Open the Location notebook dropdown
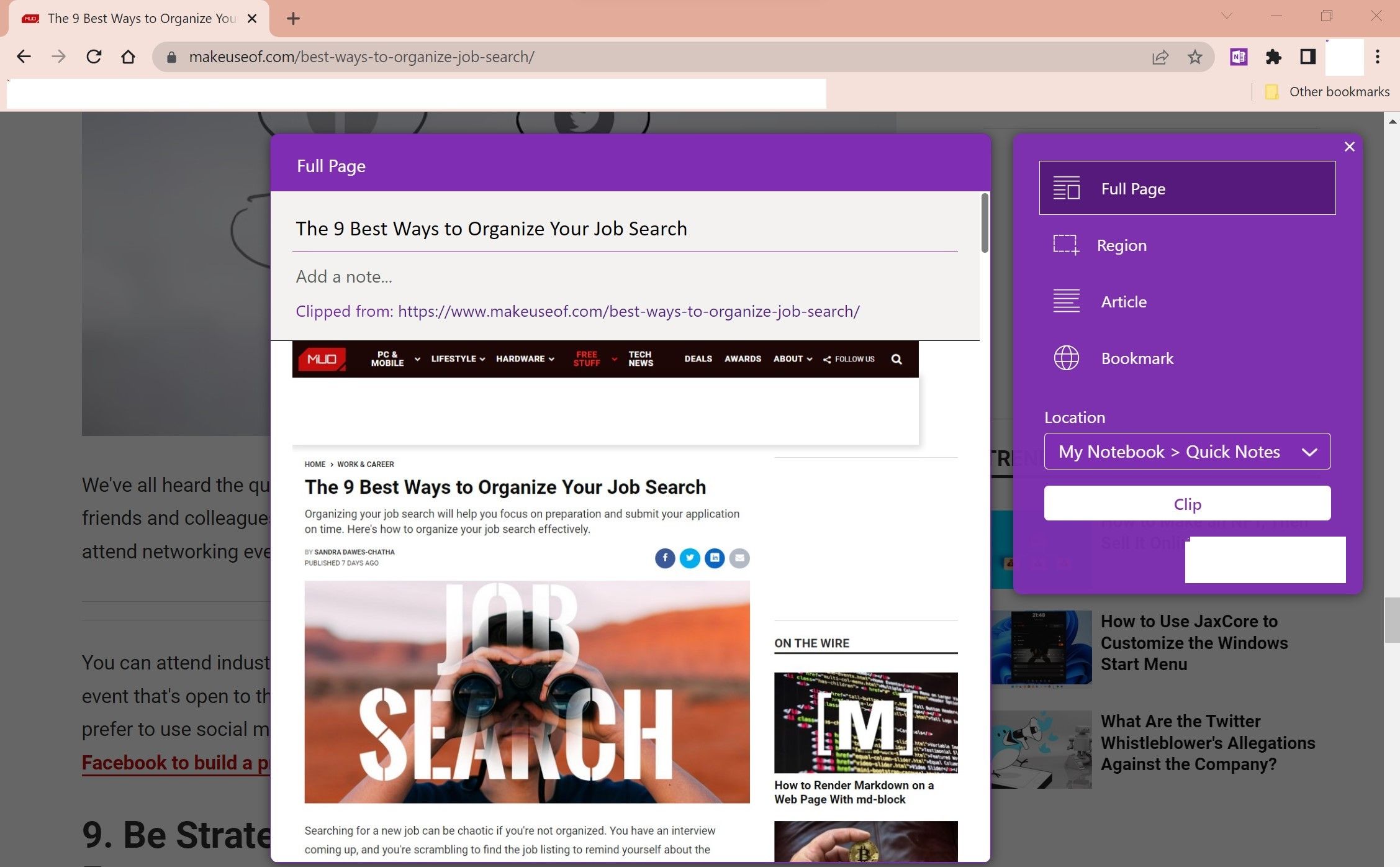The width and height of the screenshot is (1400, 867). (1187, 452)
